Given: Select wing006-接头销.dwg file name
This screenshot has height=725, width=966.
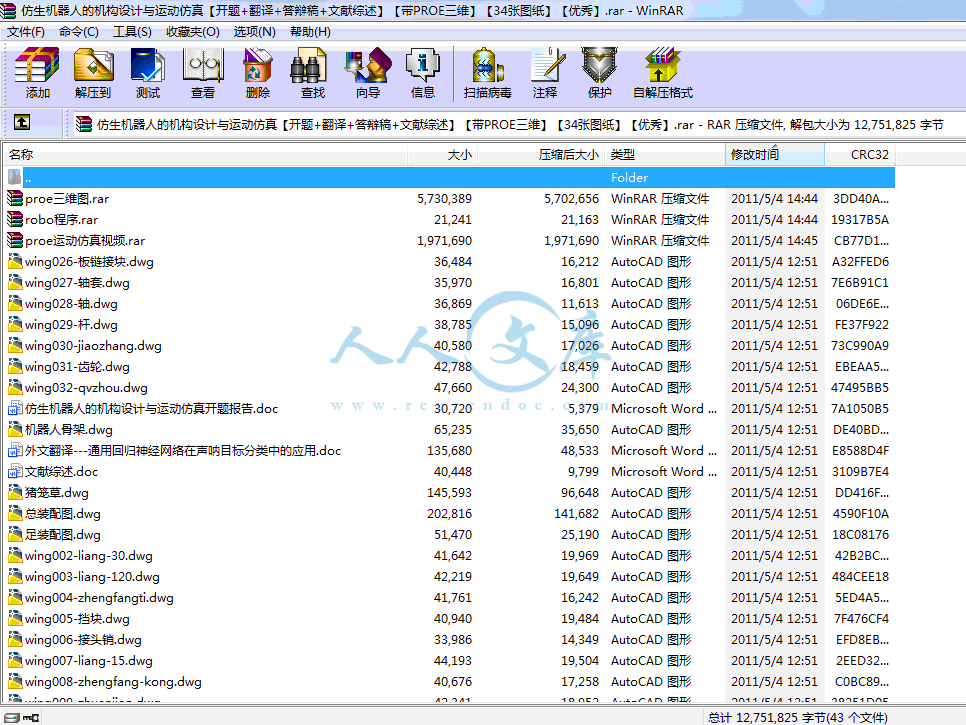Looking at the screenshot, I should tap(83, 639).
